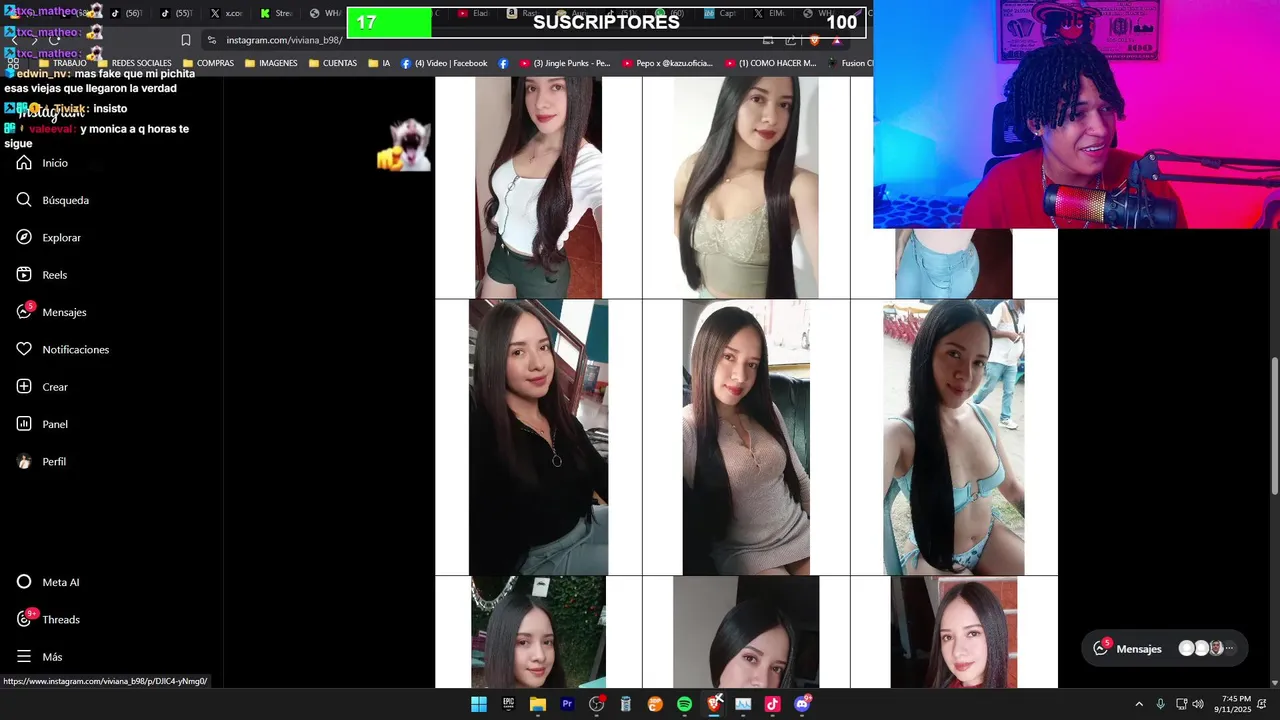Show hidden system tray icons
1280x720 pixels.
1138,704
